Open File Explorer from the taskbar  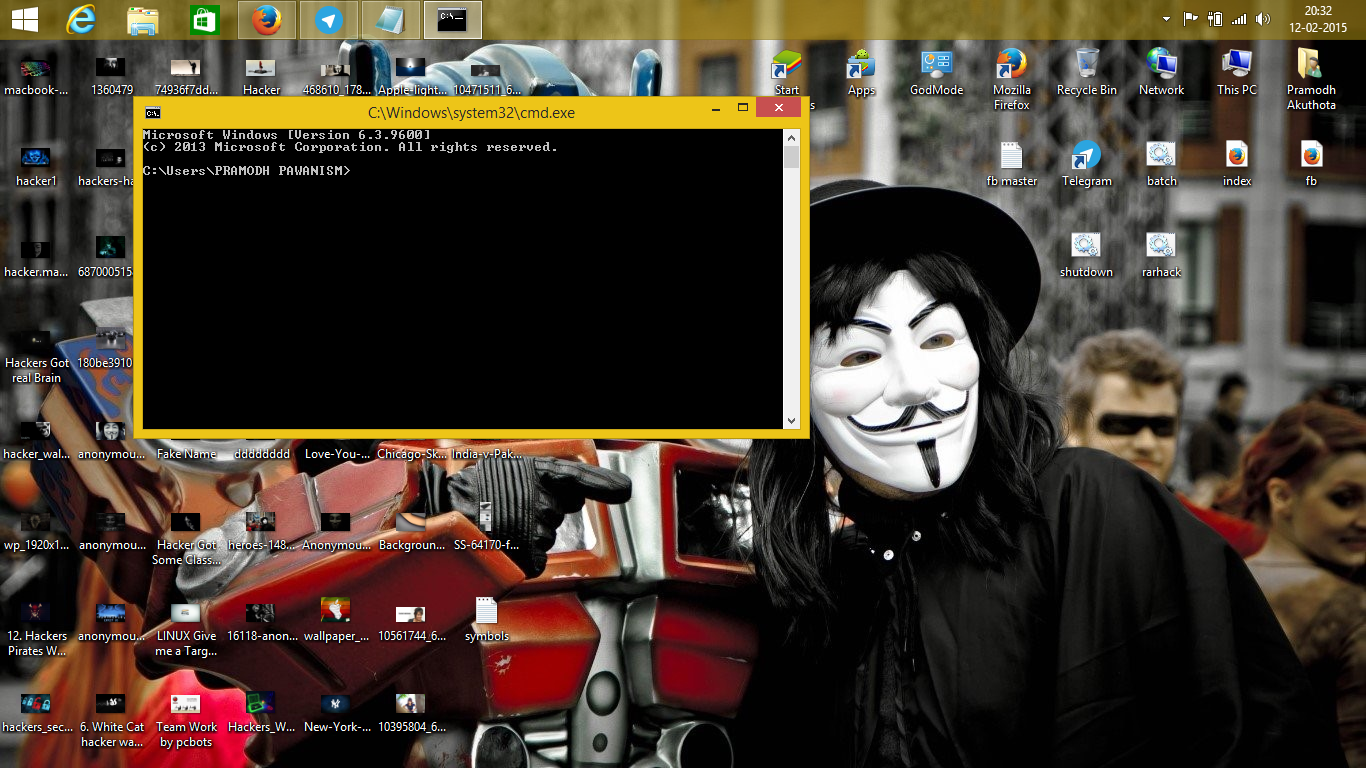click(x=141, y=17)
